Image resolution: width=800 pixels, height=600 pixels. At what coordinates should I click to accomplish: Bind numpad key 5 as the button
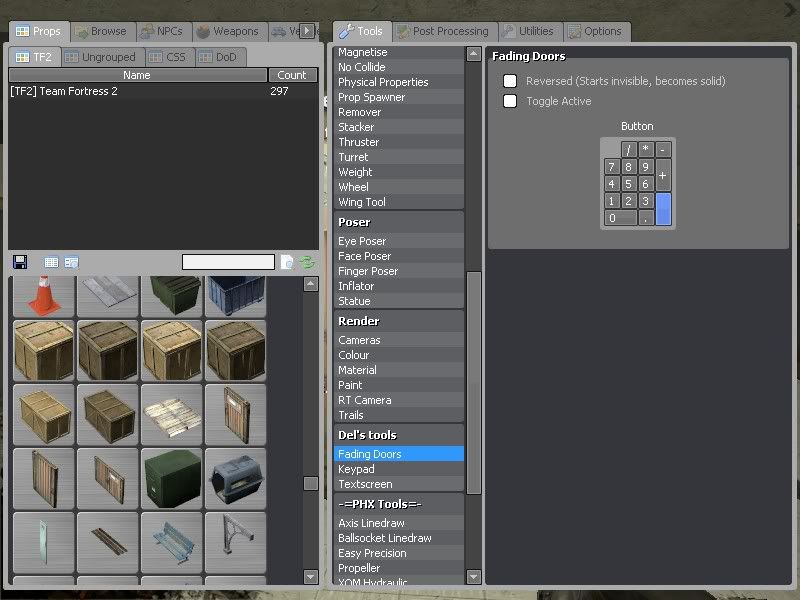(629, 184)
